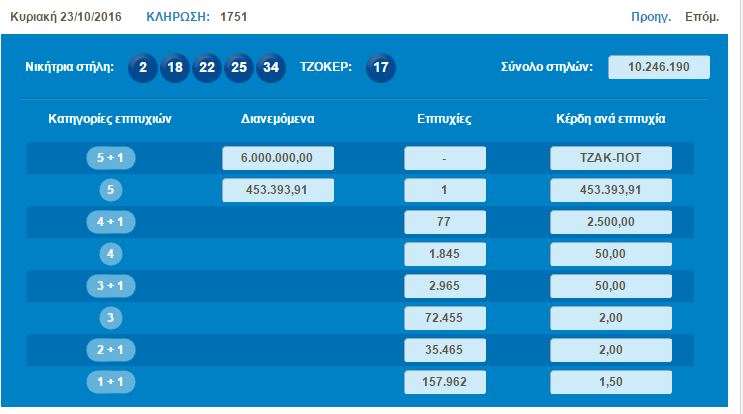Click the 4 + 1 category badge
This screenshot has width=743, height=414.
[111, 222]
